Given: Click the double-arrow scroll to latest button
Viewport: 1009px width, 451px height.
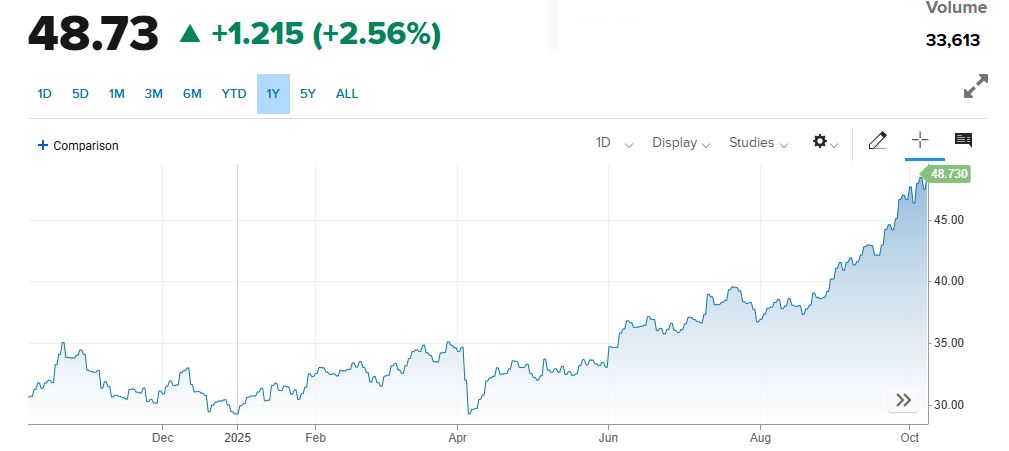Looking at the screenshot, I should (x=903, y=400).
